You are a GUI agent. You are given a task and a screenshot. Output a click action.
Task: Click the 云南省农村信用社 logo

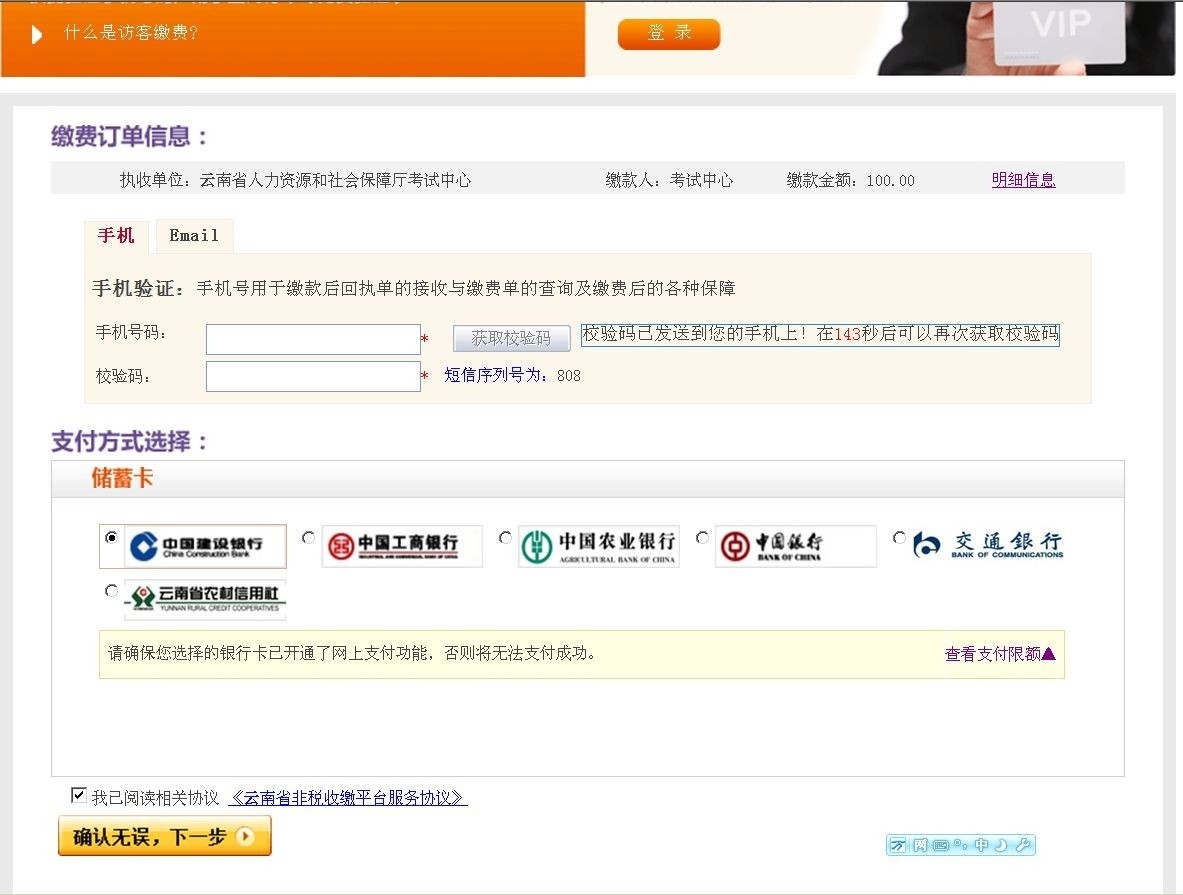205,599
